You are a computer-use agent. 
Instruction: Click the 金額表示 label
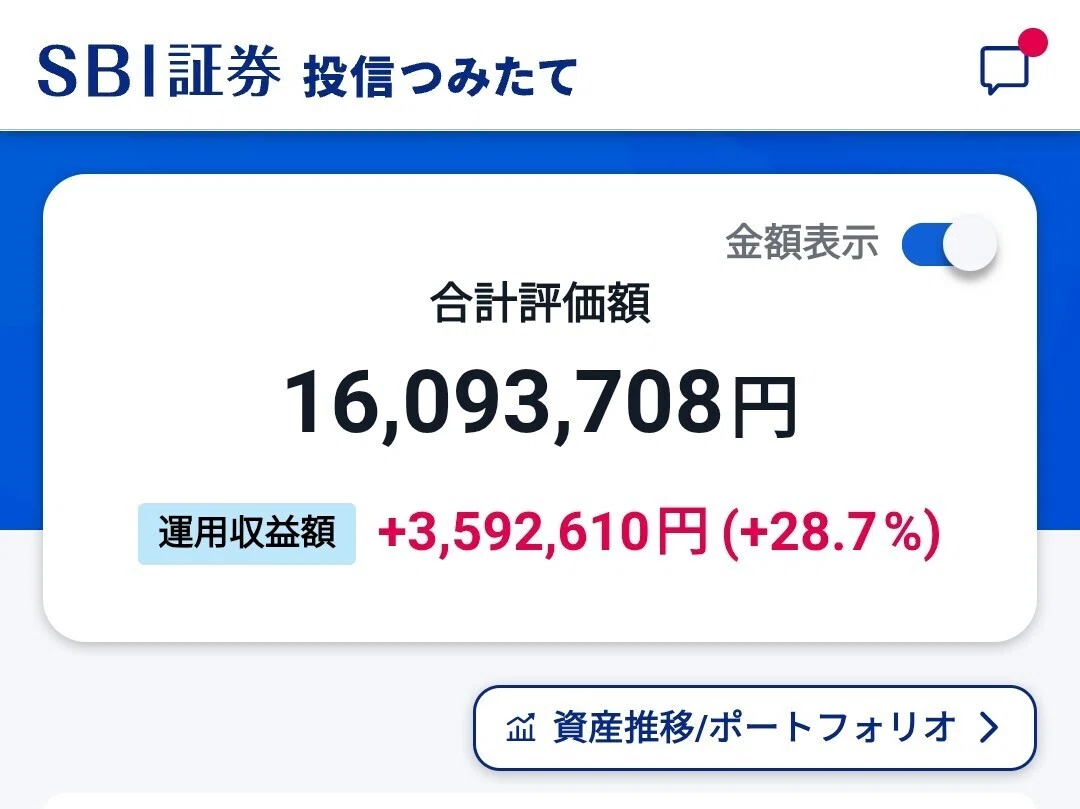(x=802, y=242)
